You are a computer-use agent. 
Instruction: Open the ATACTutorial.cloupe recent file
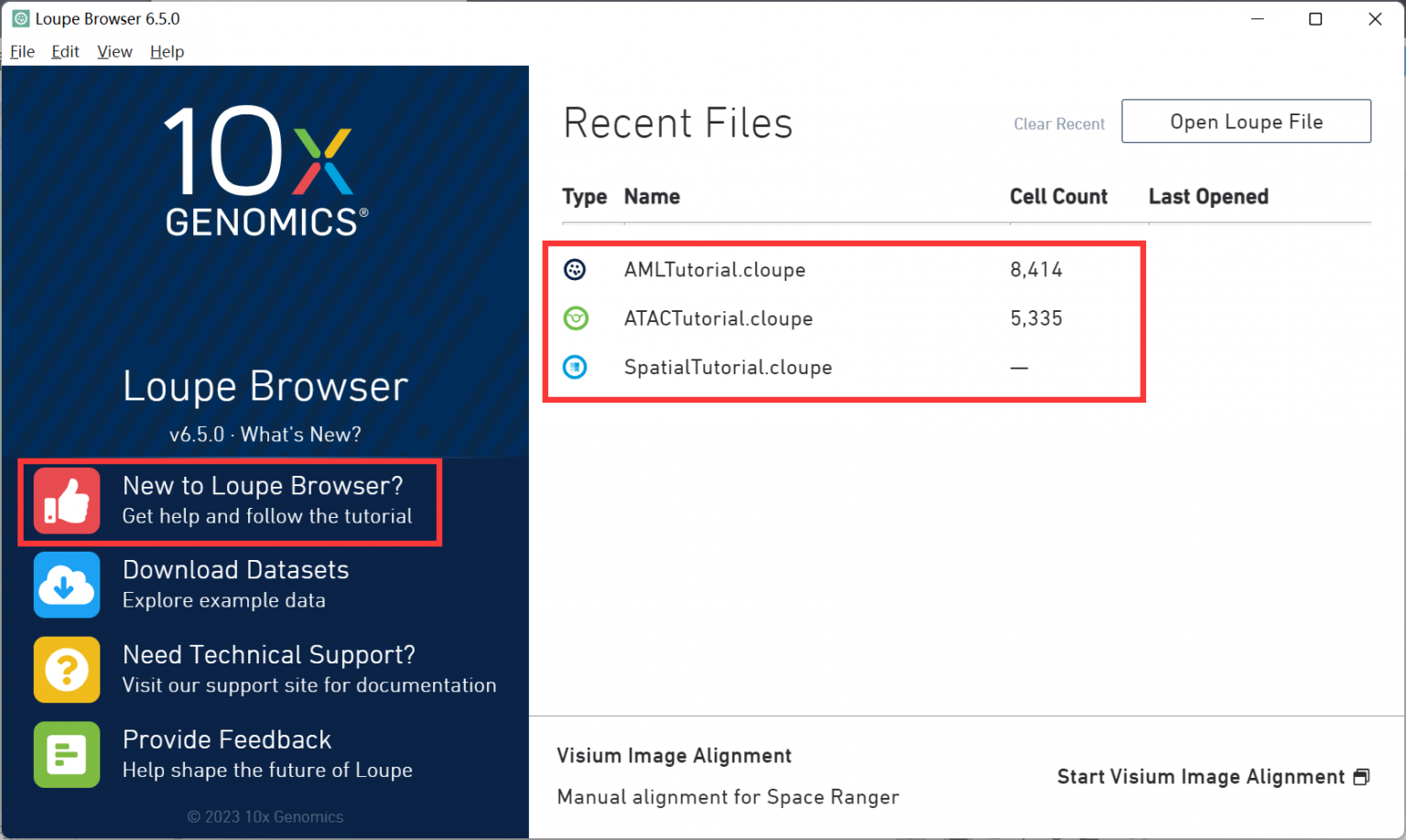719,318
